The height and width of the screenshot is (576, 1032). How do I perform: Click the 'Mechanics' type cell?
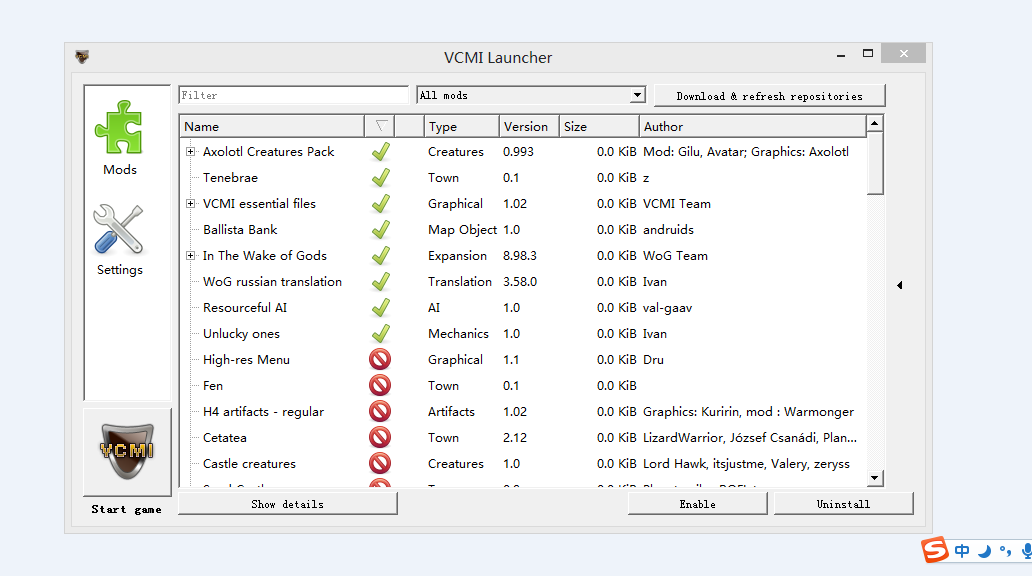pos(458,334)
